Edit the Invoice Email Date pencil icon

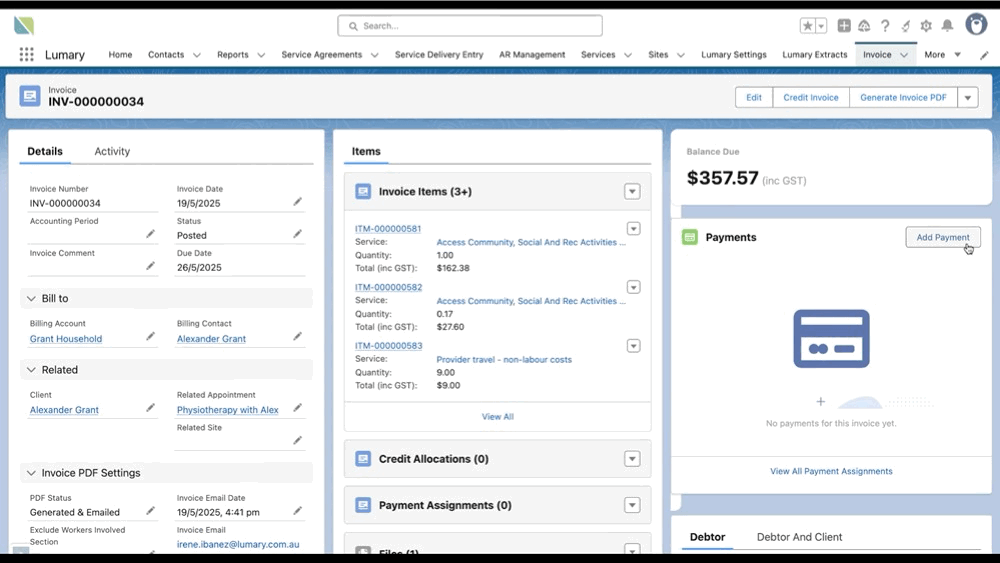297,511
